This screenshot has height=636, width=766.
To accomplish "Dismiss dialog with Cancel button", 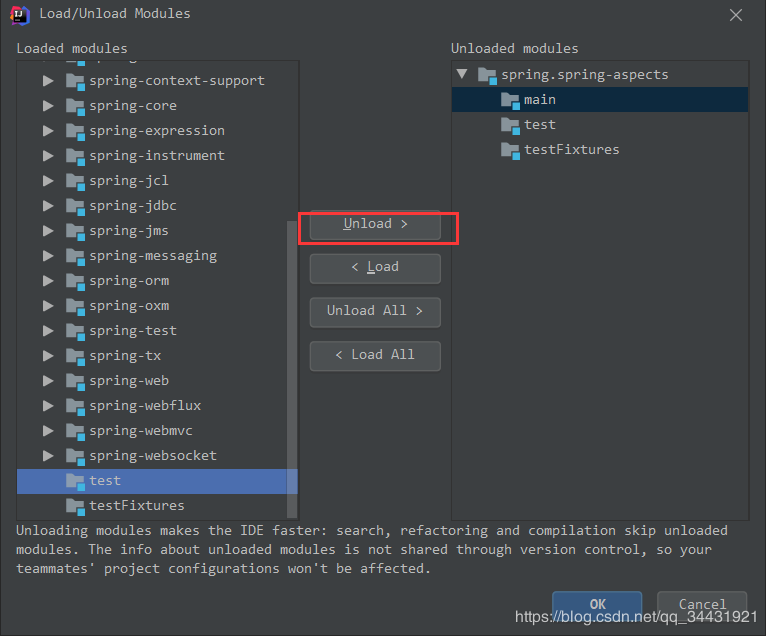I will coord(702,604).
